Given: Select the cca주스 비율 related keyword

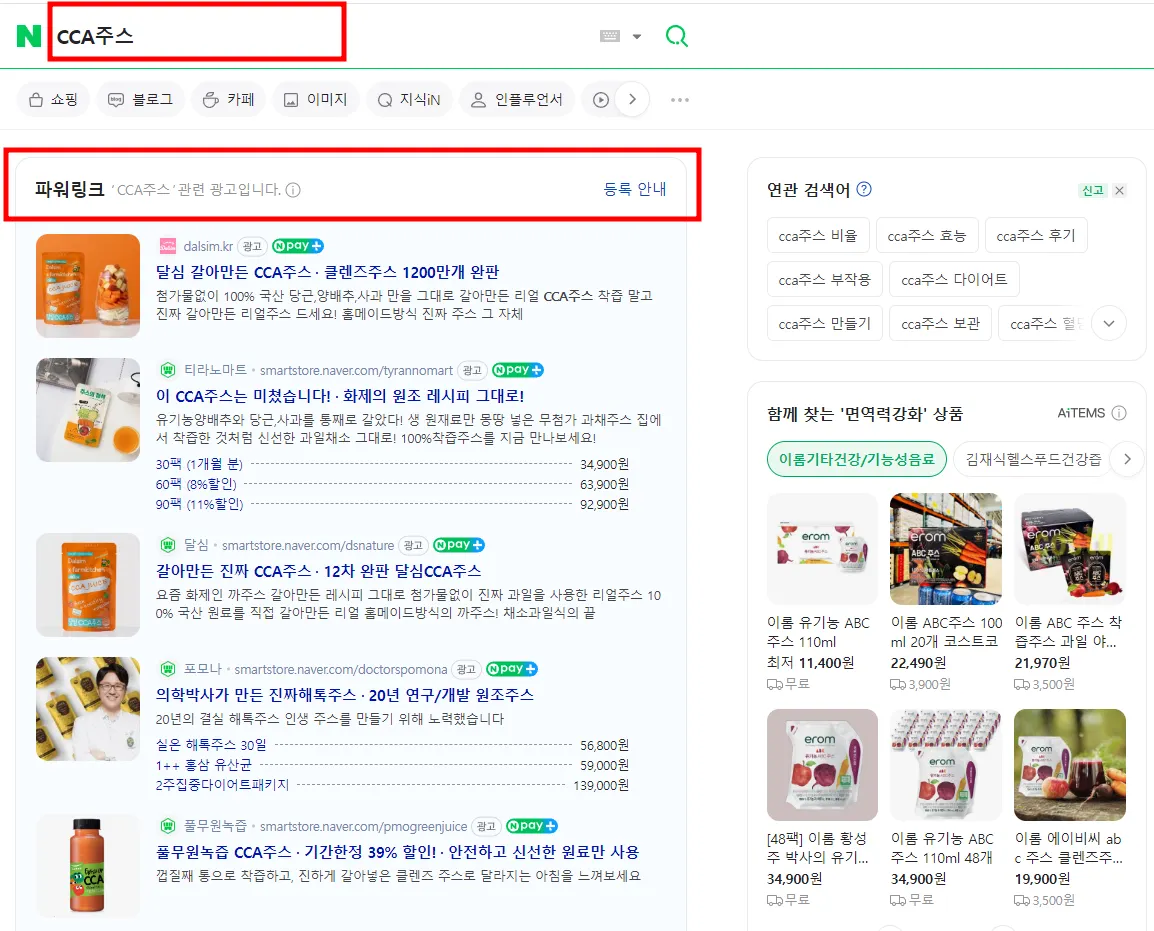Looking at the screenshot, I should point(818,236).
